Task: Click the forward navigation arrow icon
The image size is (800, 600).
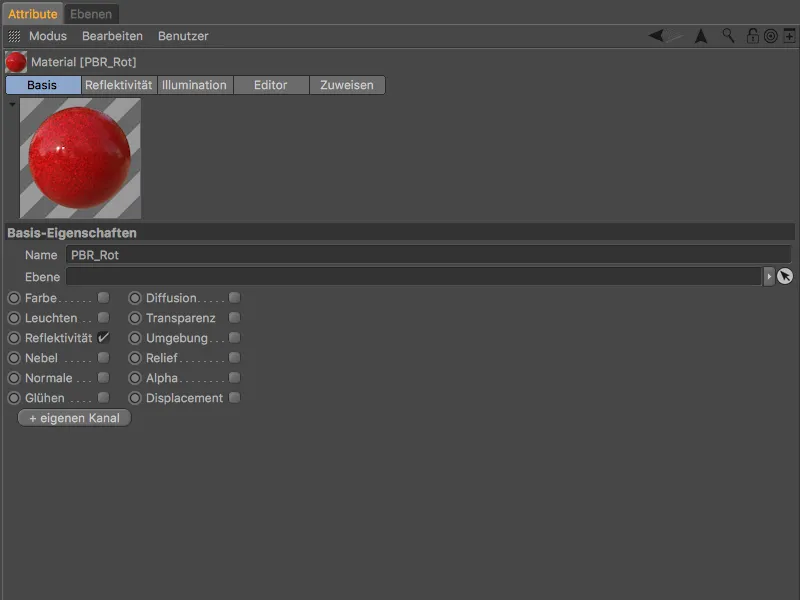Action: [x=701, y=36]
